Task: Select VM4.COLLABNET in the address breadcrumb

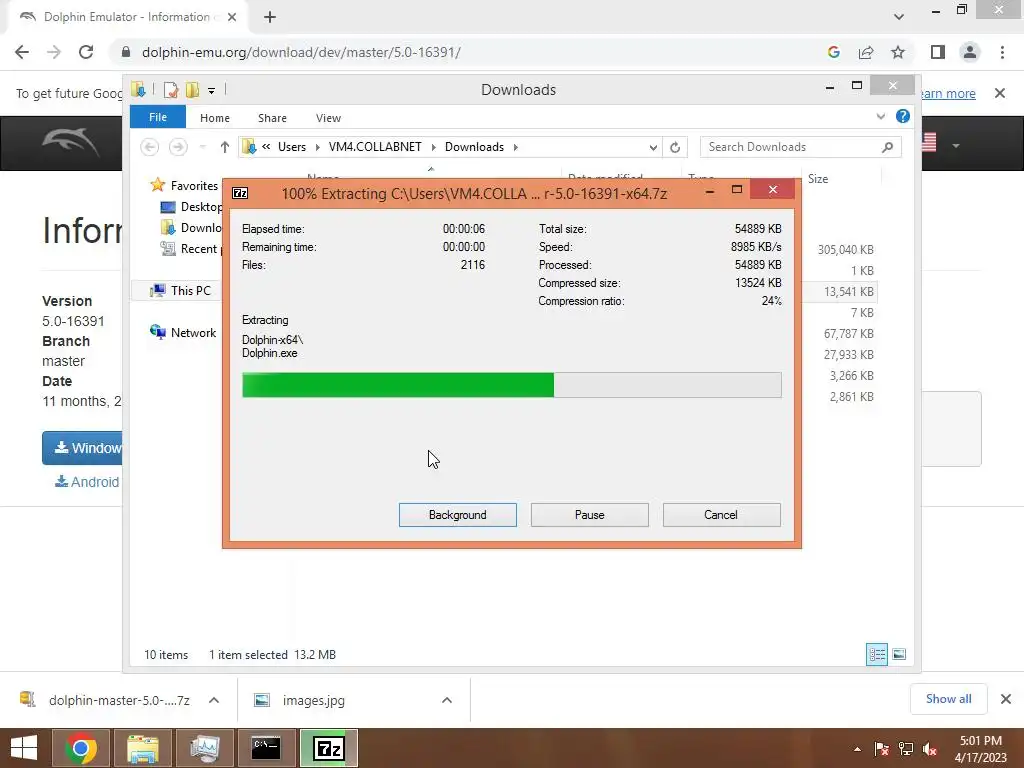Action: (x=375, y=147)
